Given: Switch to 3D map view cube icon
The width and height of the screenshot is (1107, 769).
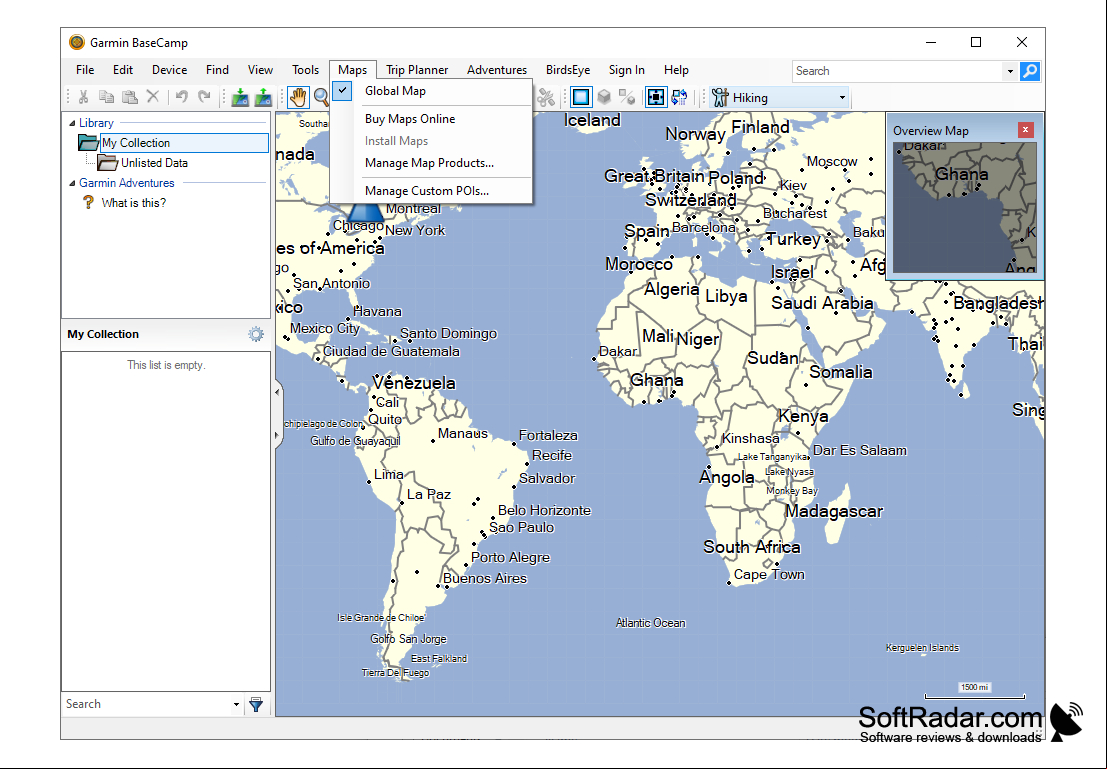Looking at the screenshot, I should coord(604,97).
